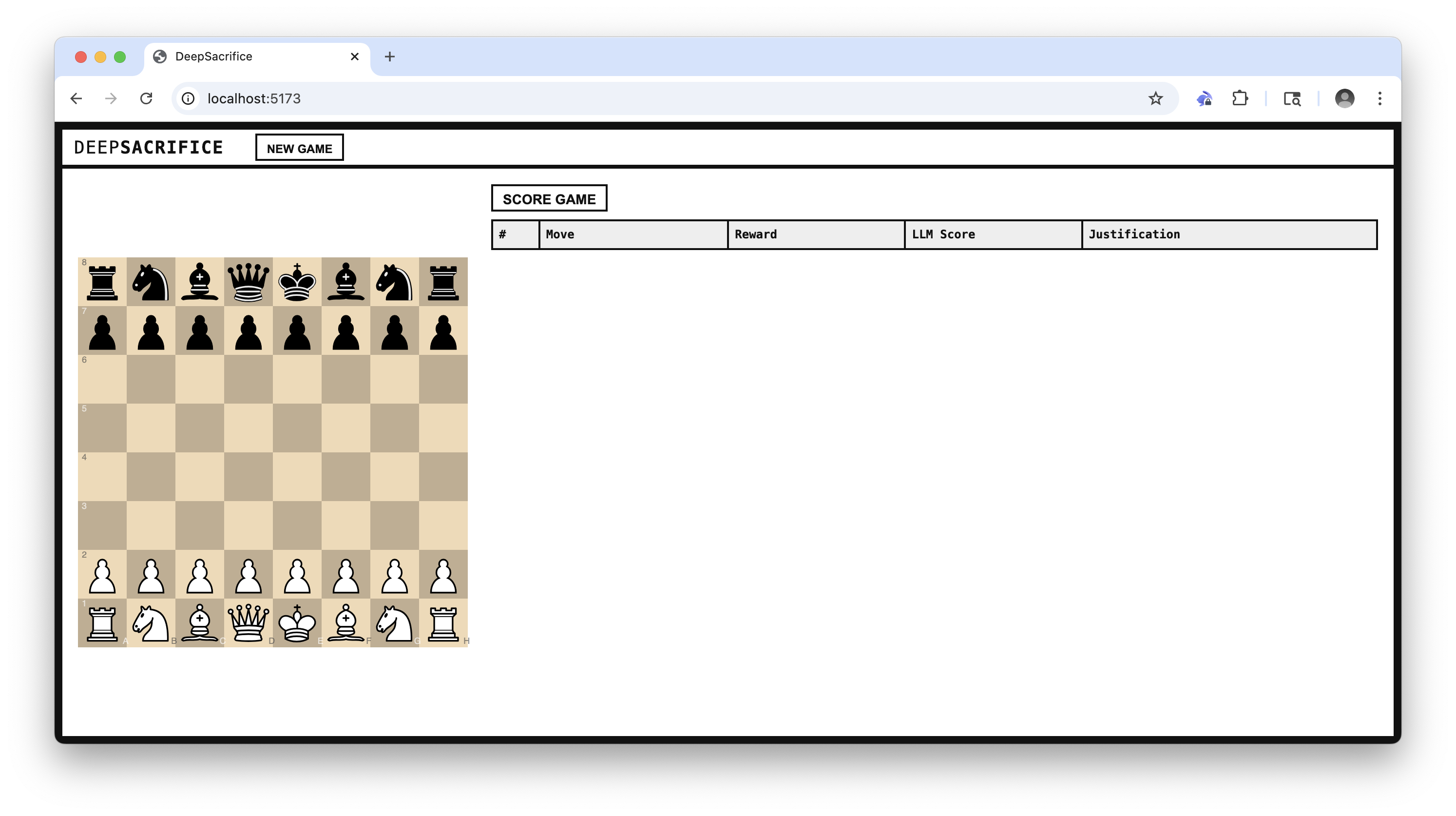The image size is (1456, 816).
Task: Select the black king piece
Action: (x=297, y=282)
